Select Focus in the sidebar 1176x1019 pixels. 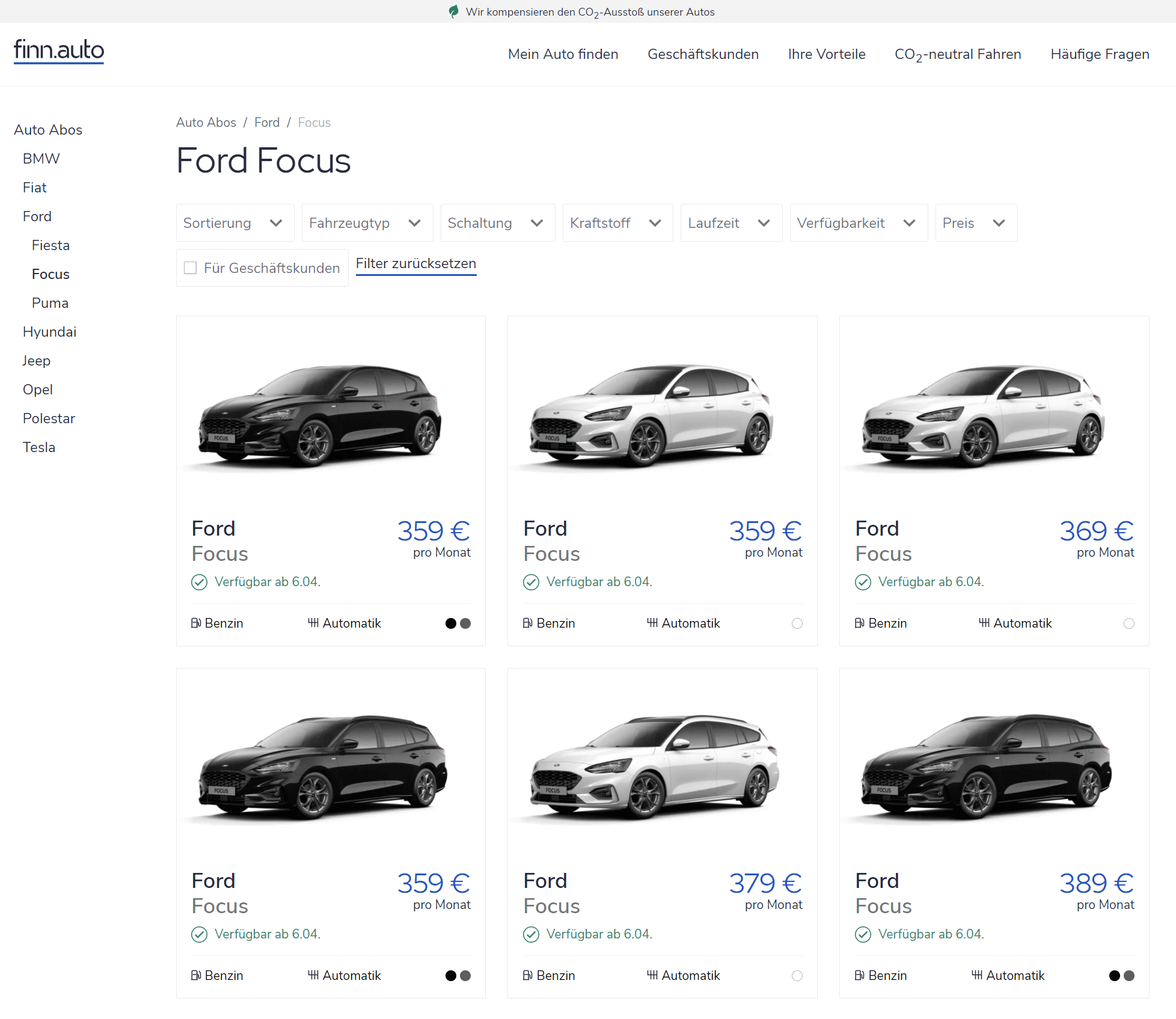coord(51,274)
